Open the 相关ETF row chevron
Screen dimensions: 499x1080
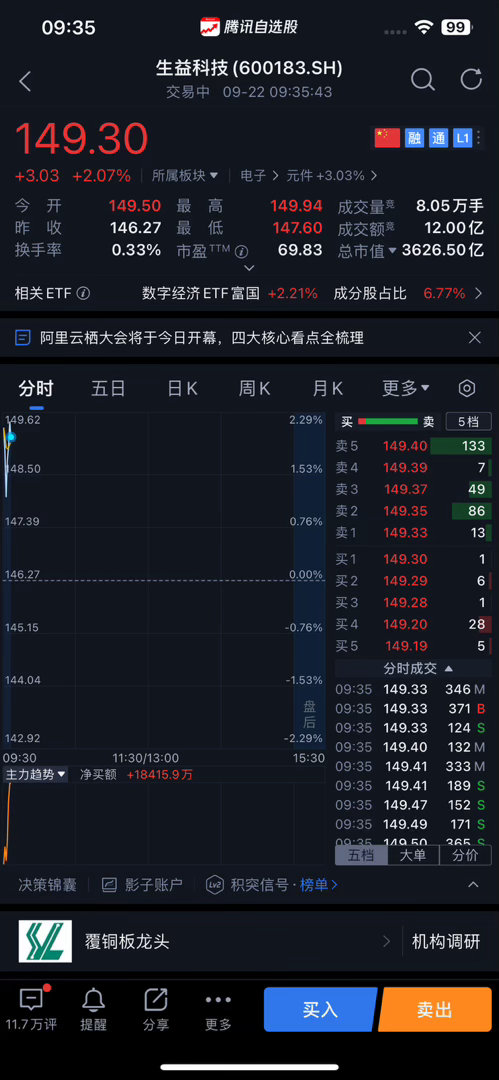pyautogui.click(x=479, y=293)
